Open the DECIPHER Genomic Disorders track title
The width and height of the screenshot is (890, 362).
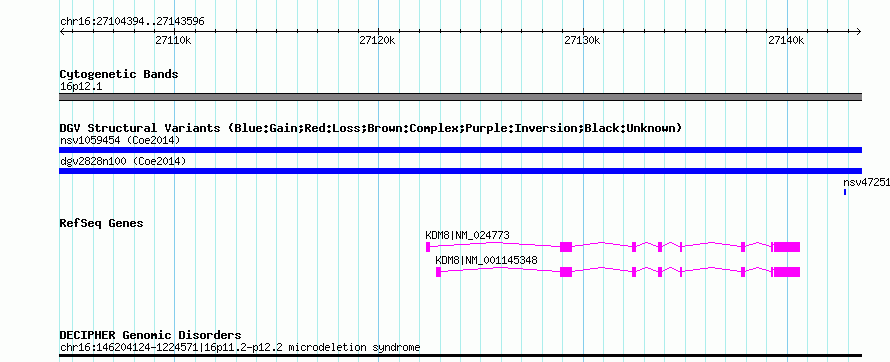tap(150, 335)
